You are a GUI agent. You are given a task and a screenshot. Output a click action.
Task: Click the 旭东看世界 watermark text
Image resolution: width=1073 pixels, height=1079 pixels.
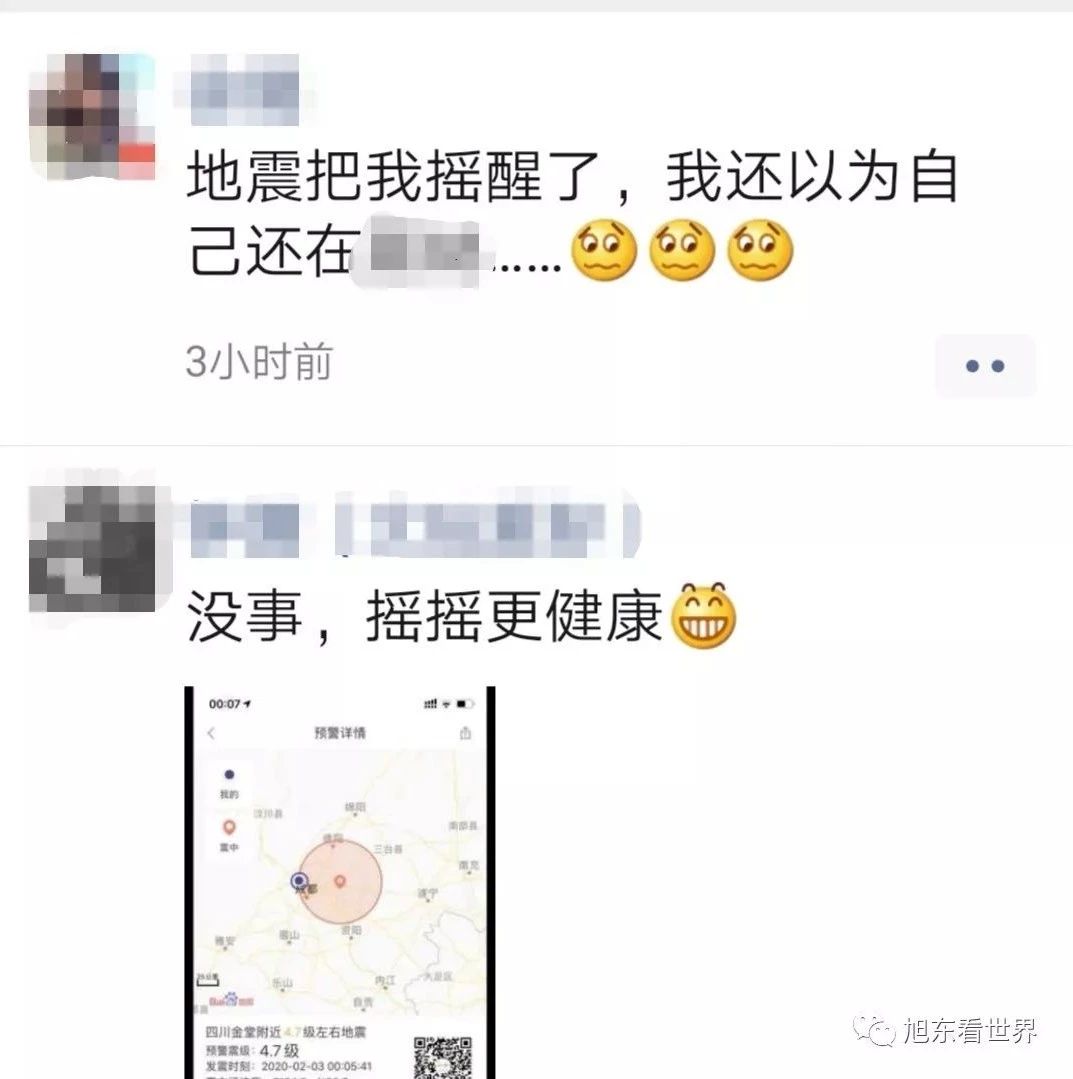969,1031
